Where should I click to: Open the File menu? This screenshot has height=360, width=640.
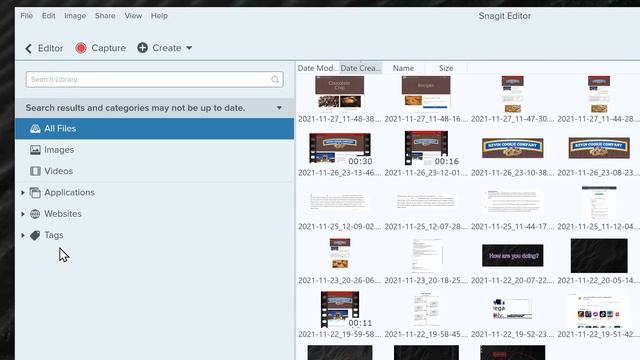point(27,16)
